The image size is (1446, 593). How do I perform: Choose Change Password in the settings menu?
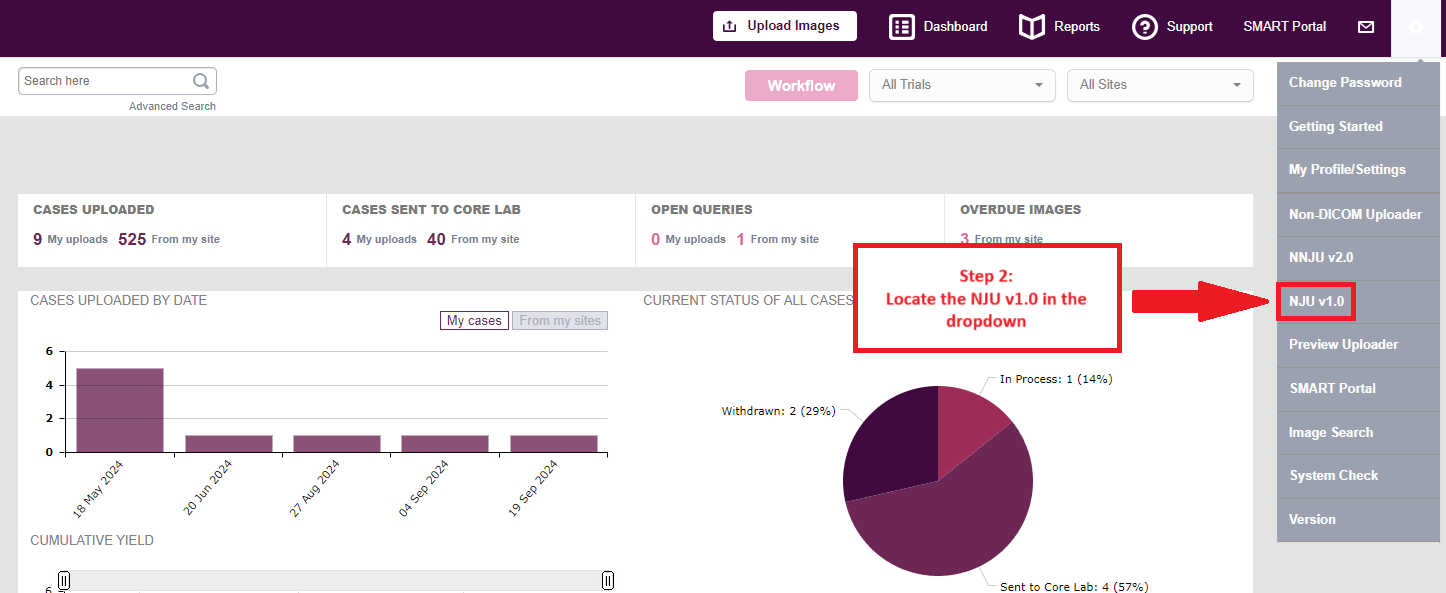click(1345, 83)
